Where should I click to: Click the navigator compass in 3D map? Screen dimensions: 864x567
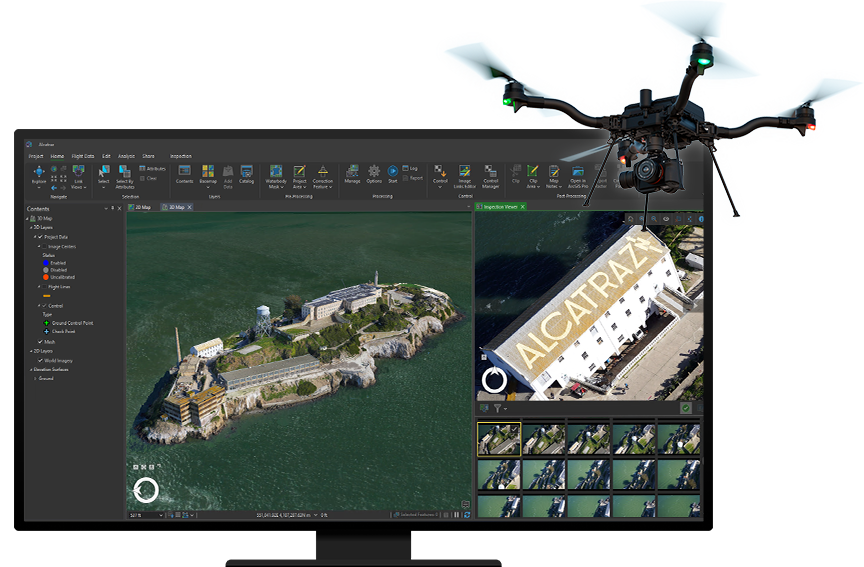(146, 490)
